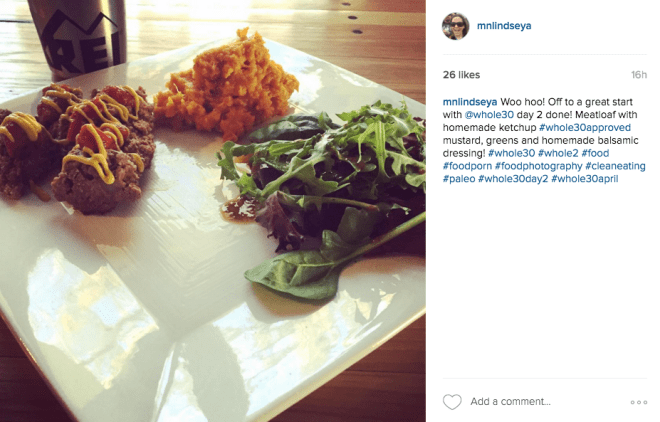Click the meatloaf and salad photo

[x=212, y=211]
